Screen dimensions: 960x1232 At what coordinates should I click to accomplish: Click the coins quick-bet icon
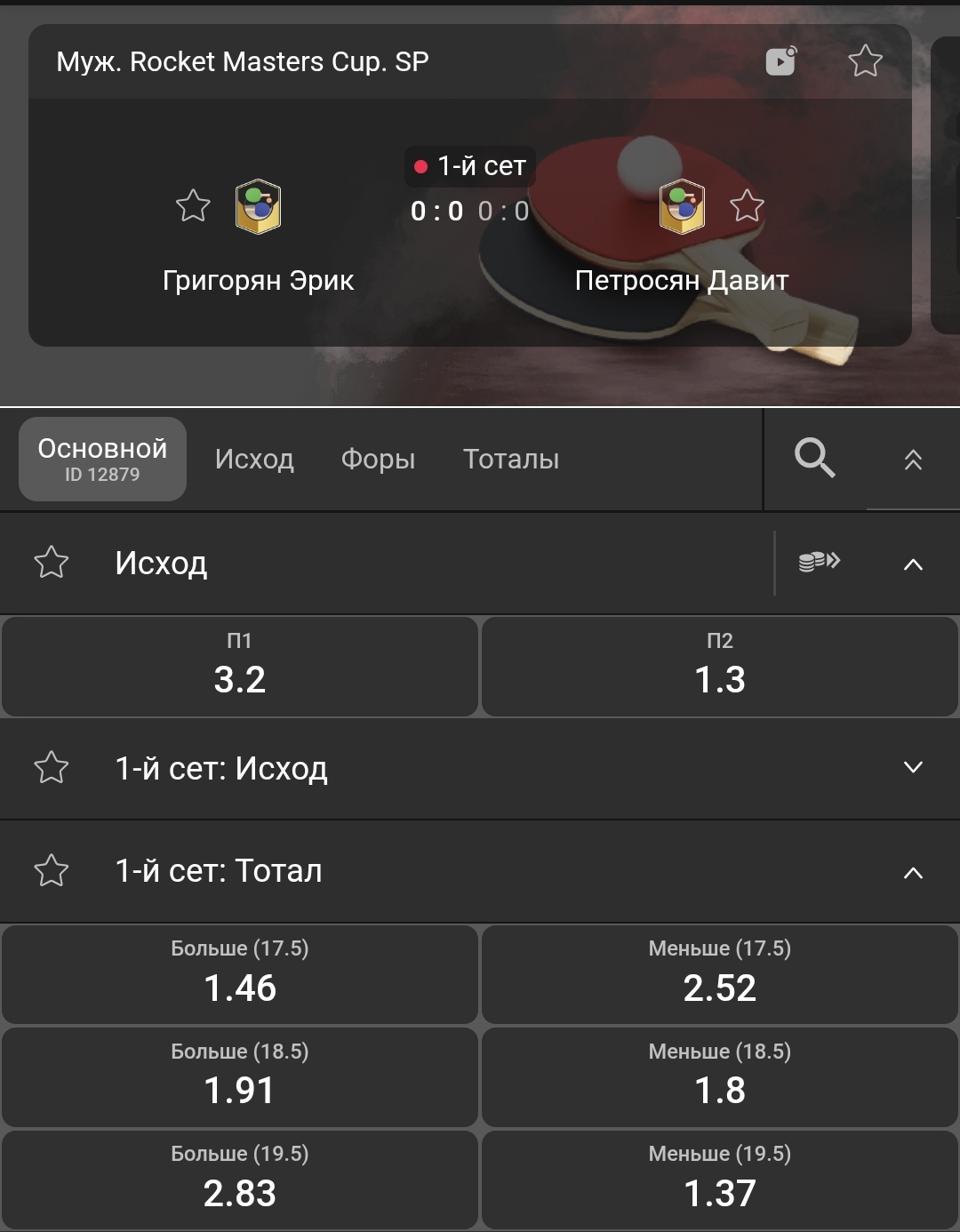pyautogui.click(x=819, y=562)
